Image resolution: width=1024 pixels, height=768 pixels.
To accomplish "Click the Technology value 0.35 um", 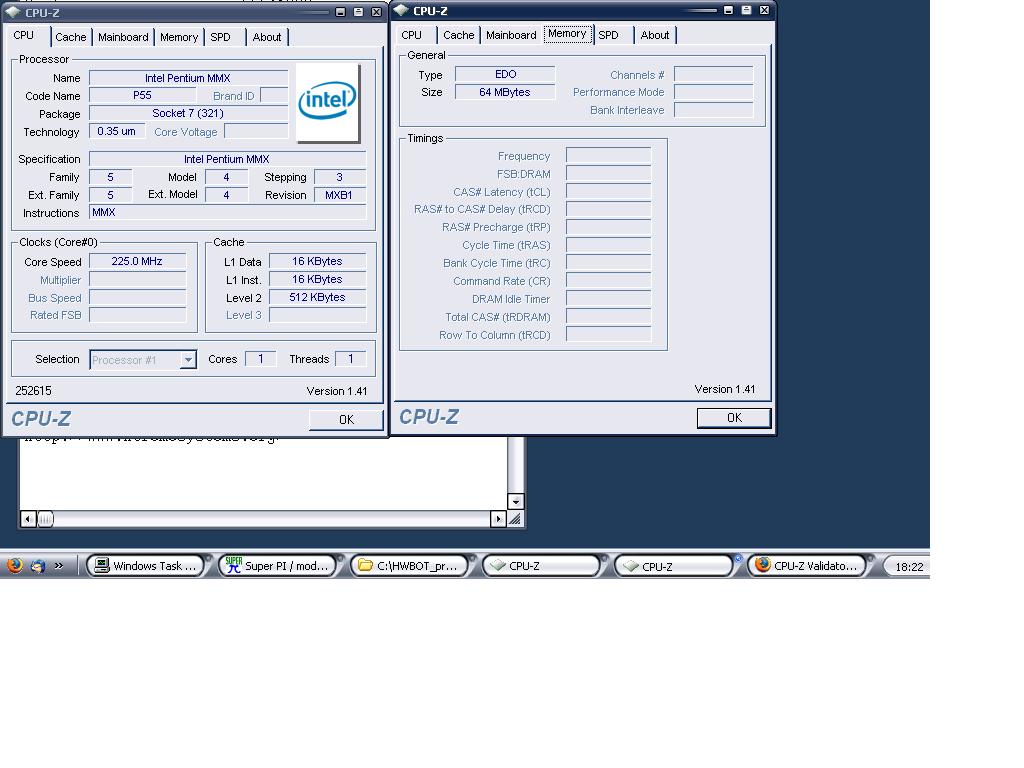I will [x=116, y=131].
